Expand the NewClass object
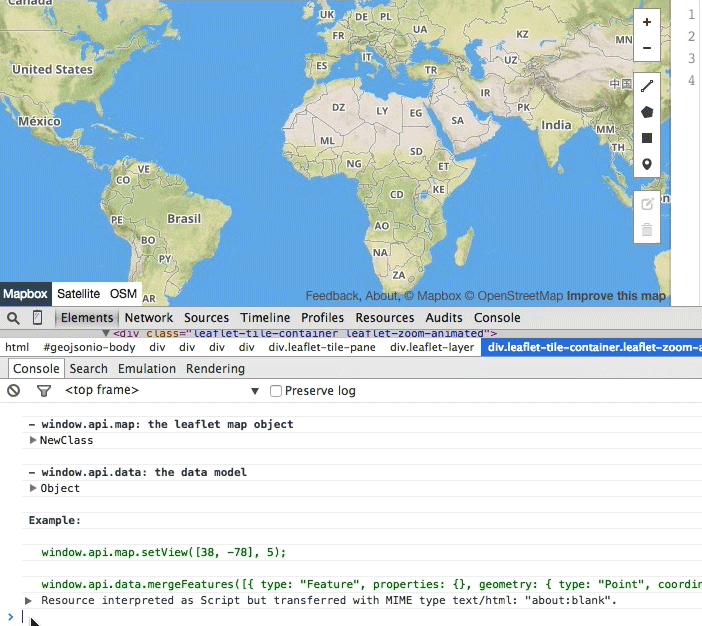This screenshot has width=702, height=626. pos(32,440)
